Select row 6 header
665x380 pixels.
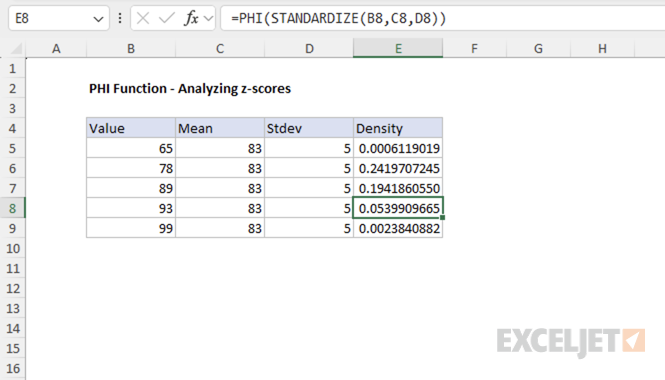pos(12,168)
